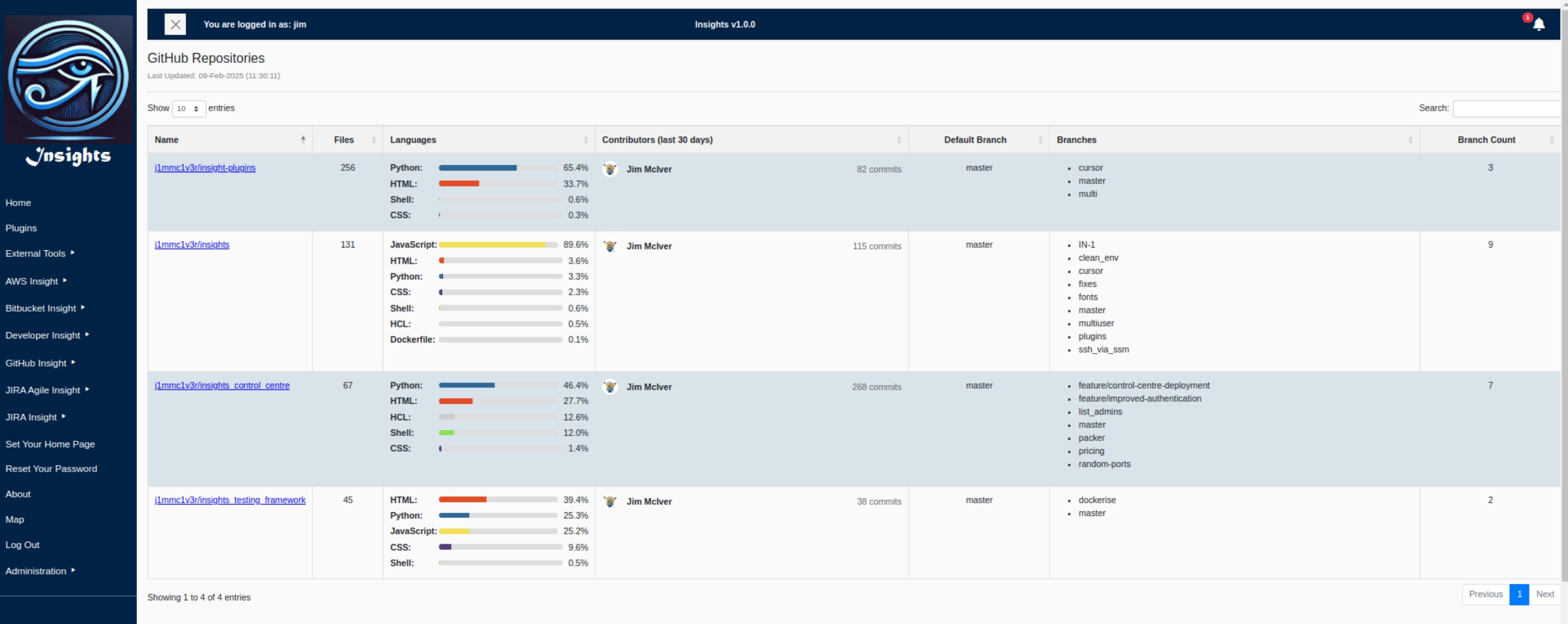Expand GitHub Insight menu
This screenshot has height=624, width=1568.
pos(40,363)
